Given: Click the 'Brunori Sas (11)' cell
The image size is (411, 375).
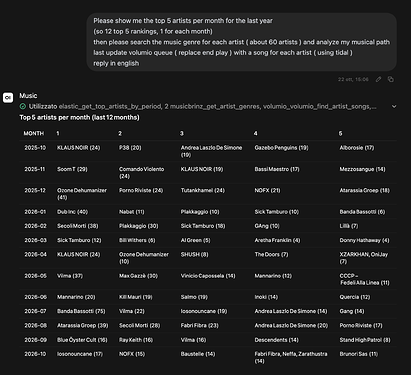Looking at the screenshot, I should click(x=359, y=354).
